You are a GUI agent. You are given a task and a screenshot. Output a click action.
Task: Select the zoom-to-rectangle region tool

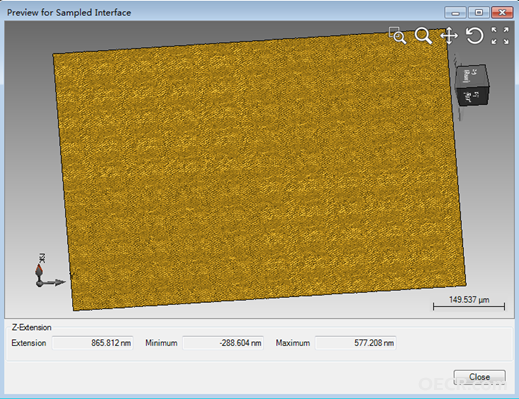pyautogui.click(x=398, y=35)
